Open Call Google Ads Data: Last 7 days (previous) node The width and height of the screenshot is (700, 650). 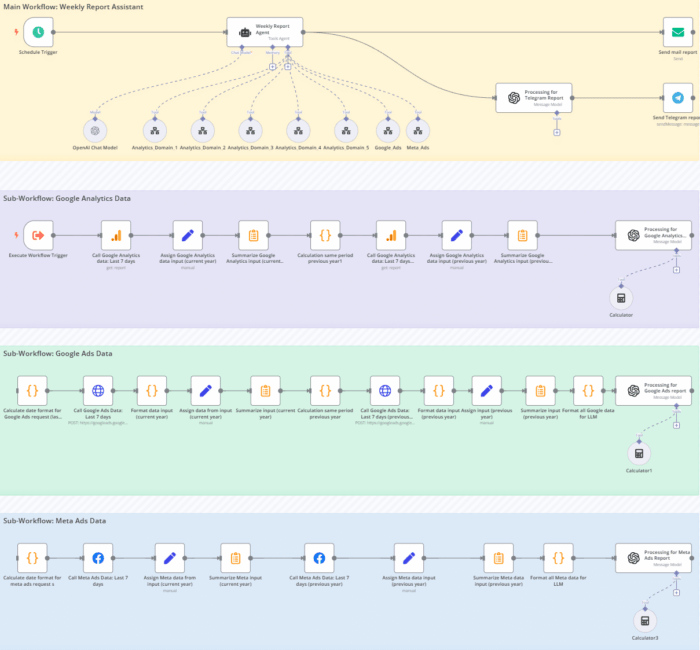pos(385,391)
